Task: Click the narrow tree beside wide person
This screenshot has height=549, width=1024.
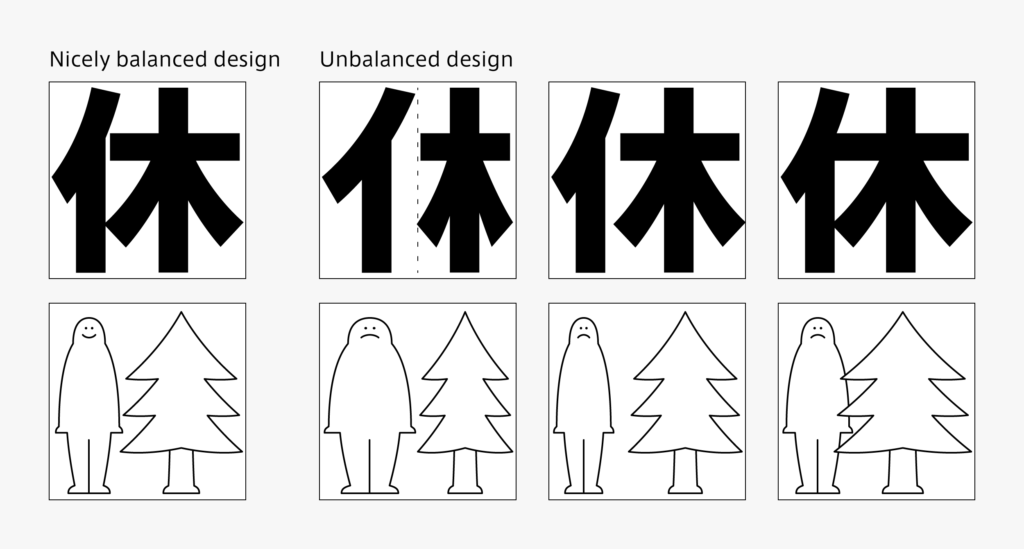Action: (x=465, y=403)
